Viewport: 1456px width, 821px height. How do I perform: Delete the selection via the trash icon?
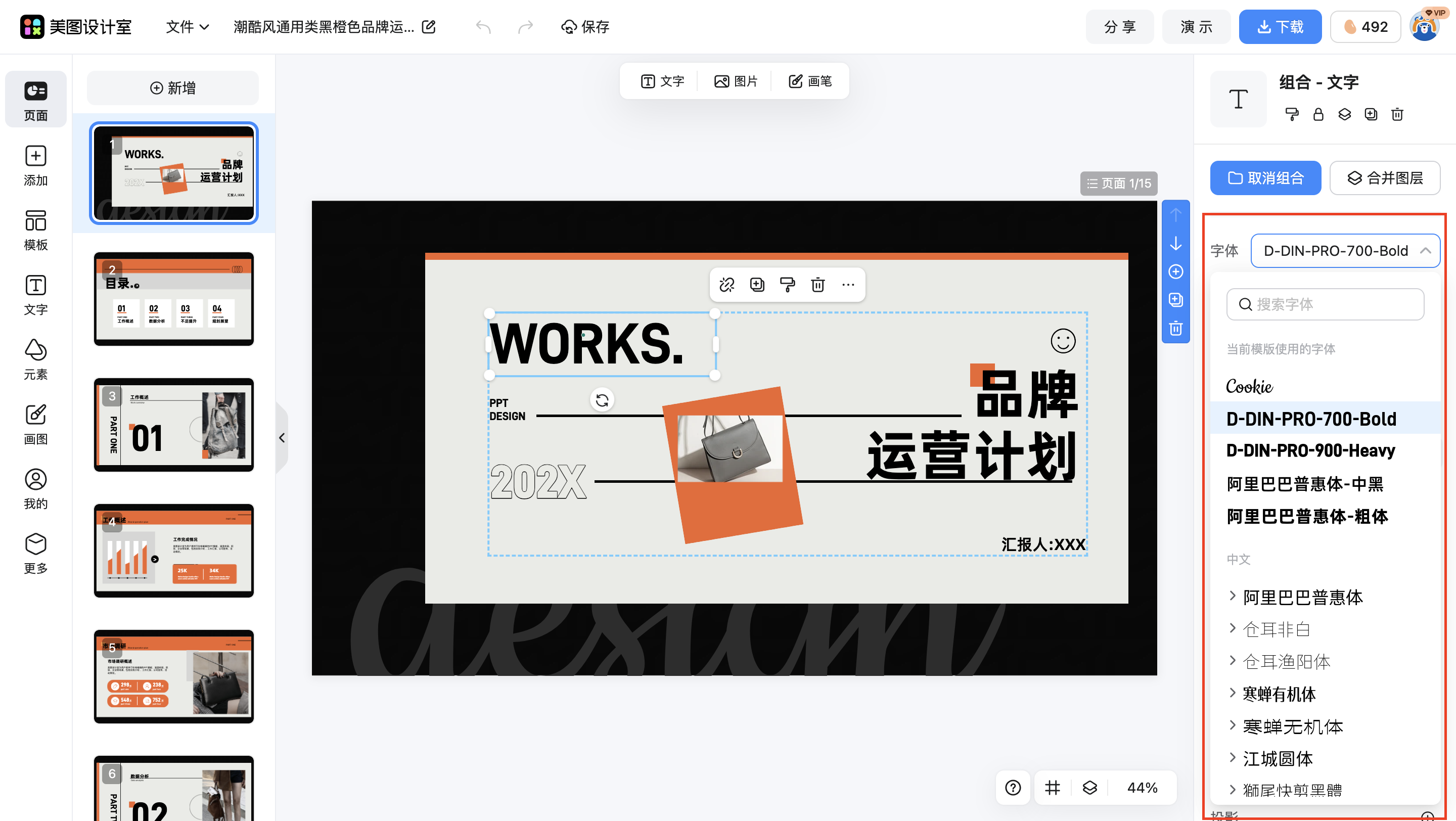tap(818, 285)
